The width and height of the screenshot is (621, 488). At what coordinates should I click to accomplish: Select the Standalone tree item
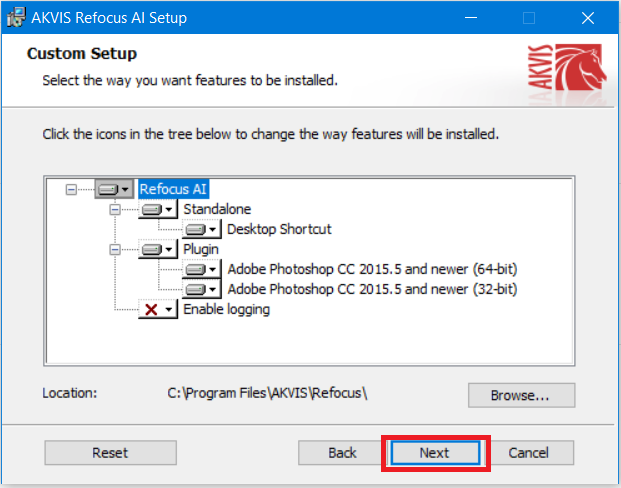tap(217, 209)
